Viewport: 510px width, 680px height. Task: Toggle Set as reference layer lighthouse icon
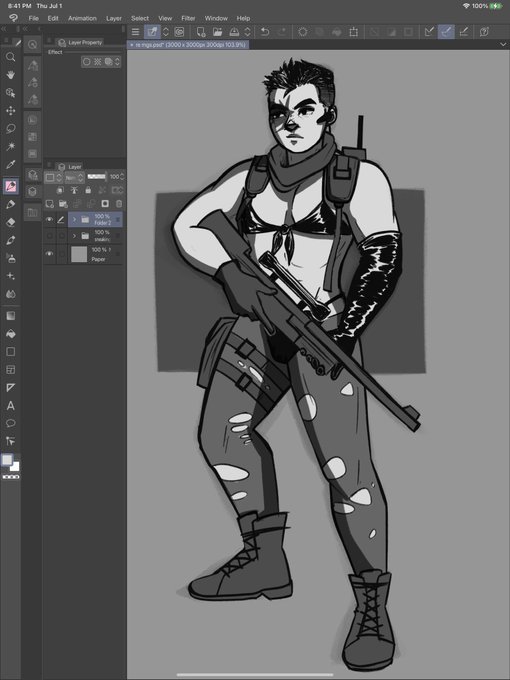(x=74, y=190)
